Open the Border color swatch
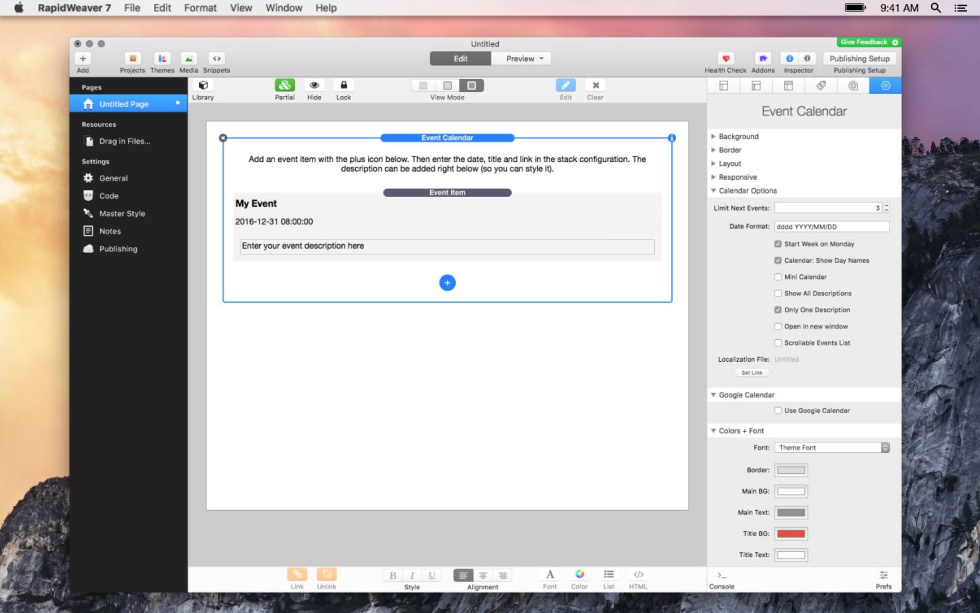Image resolution: width=980 pixels, height=613 pixels. 791,470
